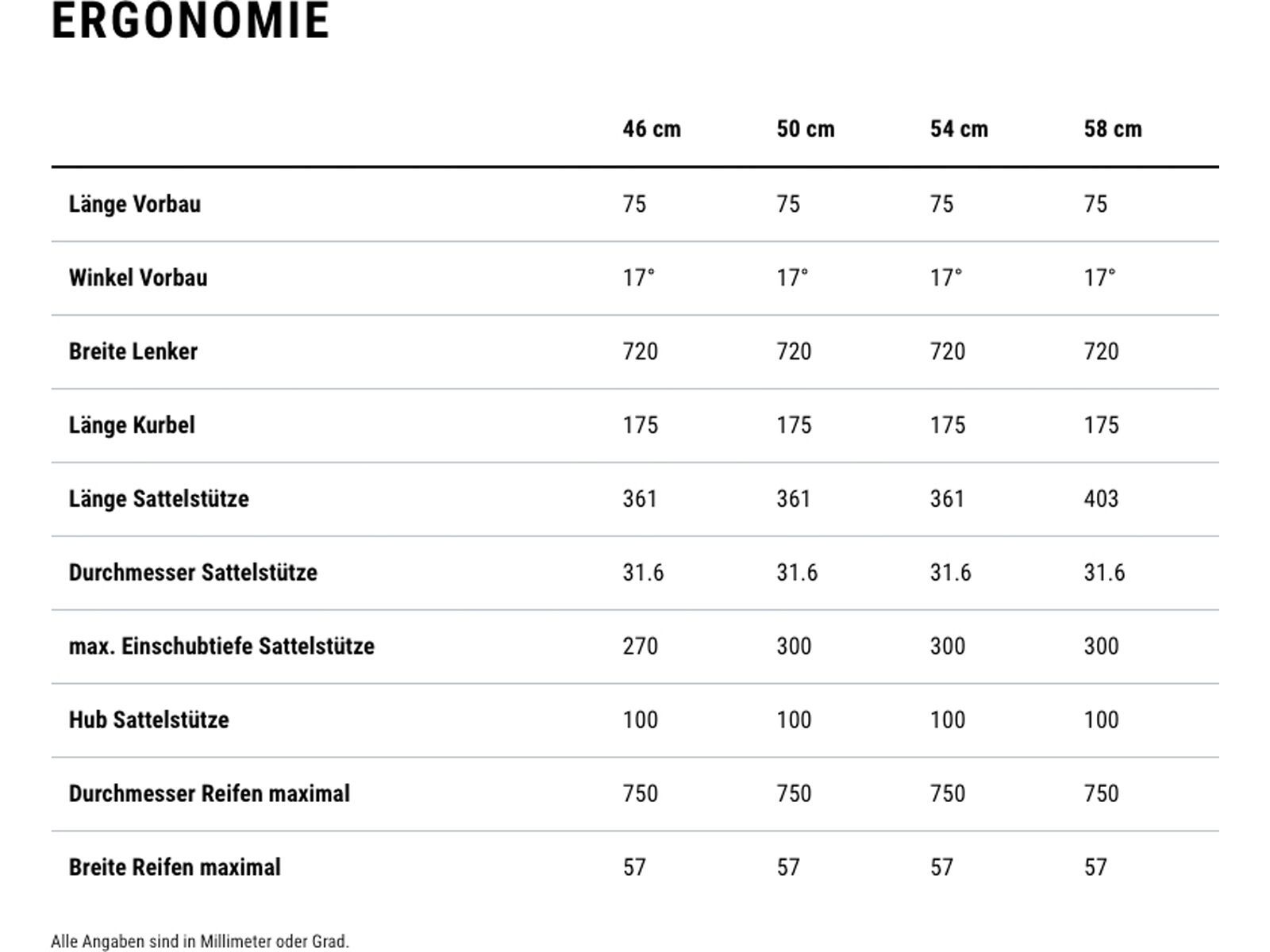Click the Länge Sattelstütze row label
Viewport: 1270px width, 952px height.
[159, 499]
